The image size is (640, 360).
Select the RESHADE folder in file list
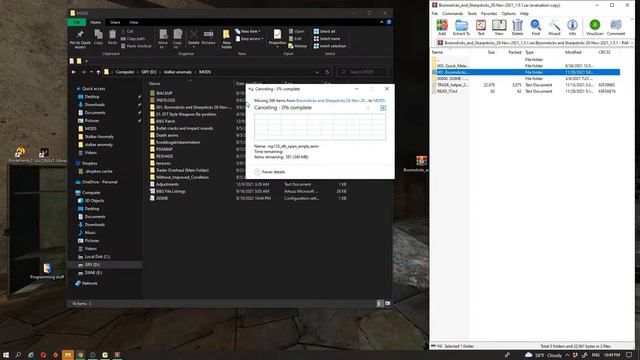tap(164, 156)
